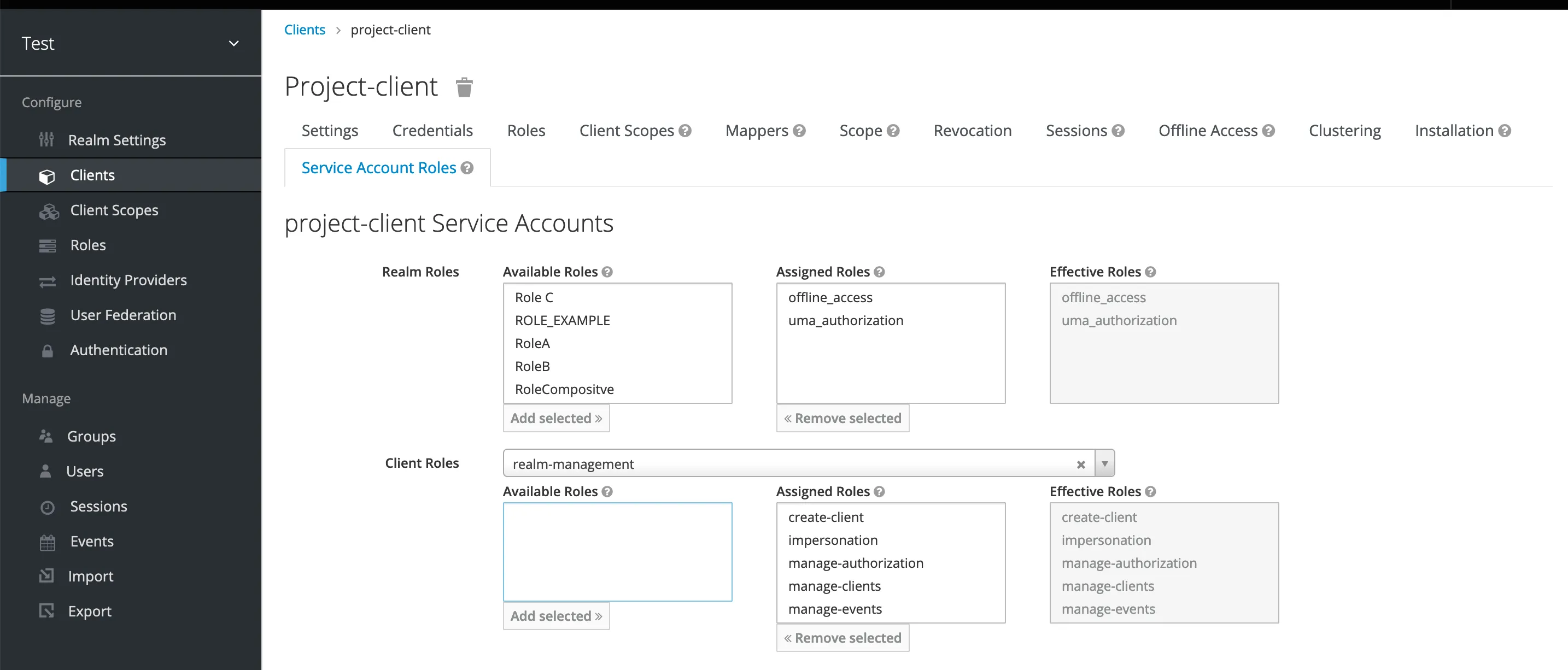Open the Client Roles dropdown arrow
1568x670 pixels.
click(x=1104, y=464)
